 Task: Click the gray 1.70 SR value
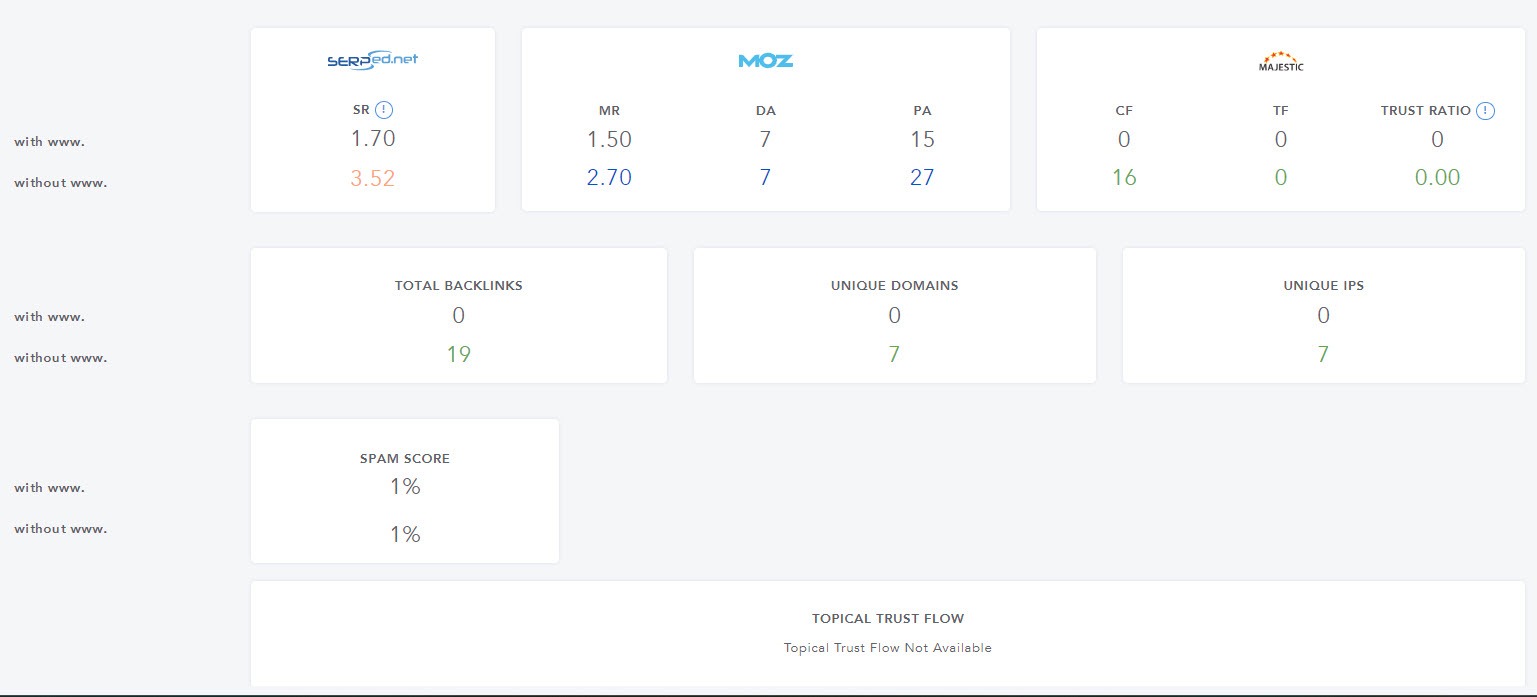[x=372, y=139]
